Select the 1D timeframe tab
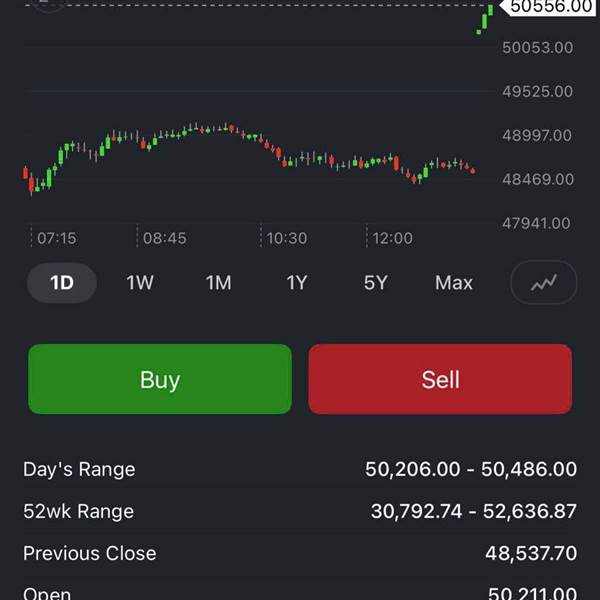The width and height of the screenshot is (600, 600). point(62,283)
